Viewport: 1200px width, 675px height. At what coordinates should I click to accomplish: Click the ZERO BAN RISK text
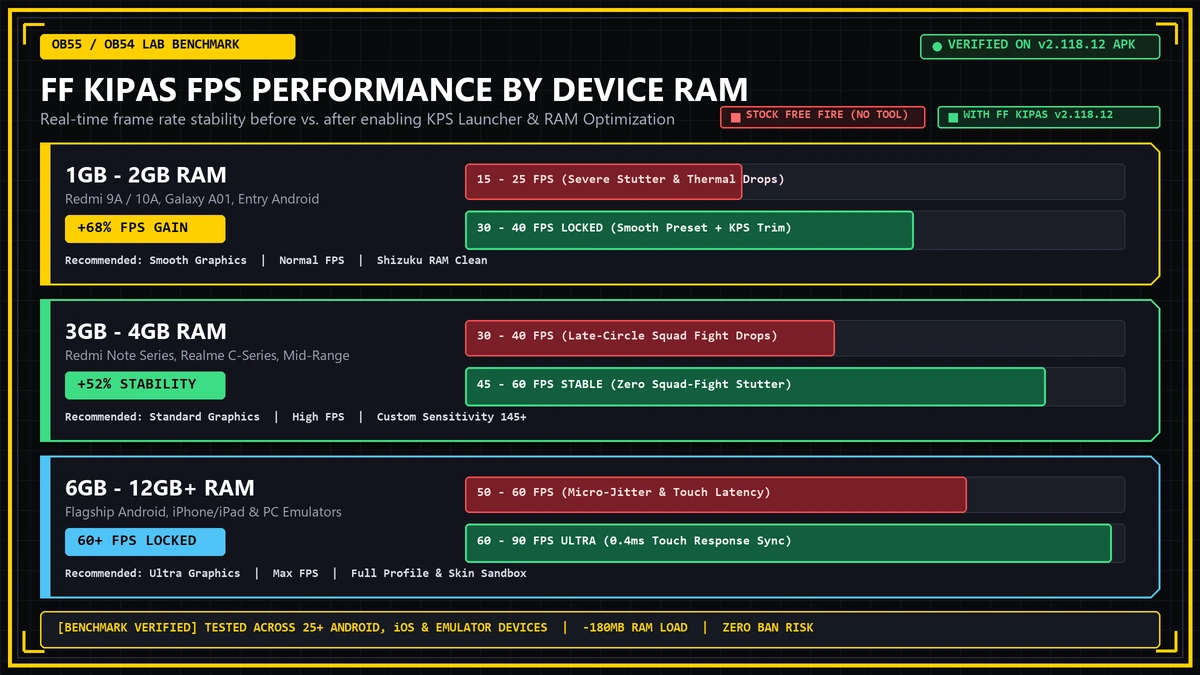coord(768,628)
